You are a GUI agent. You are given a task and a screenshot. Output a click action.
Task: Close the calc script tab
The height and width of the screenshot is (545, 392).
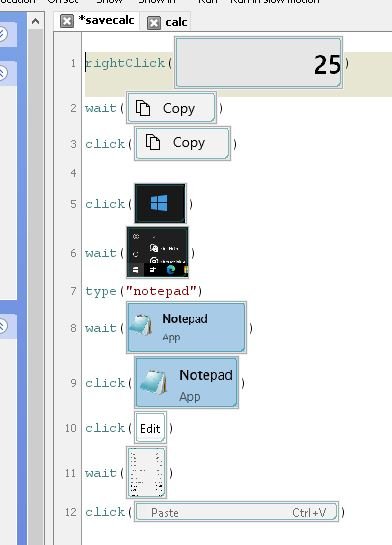click(154, 23)
